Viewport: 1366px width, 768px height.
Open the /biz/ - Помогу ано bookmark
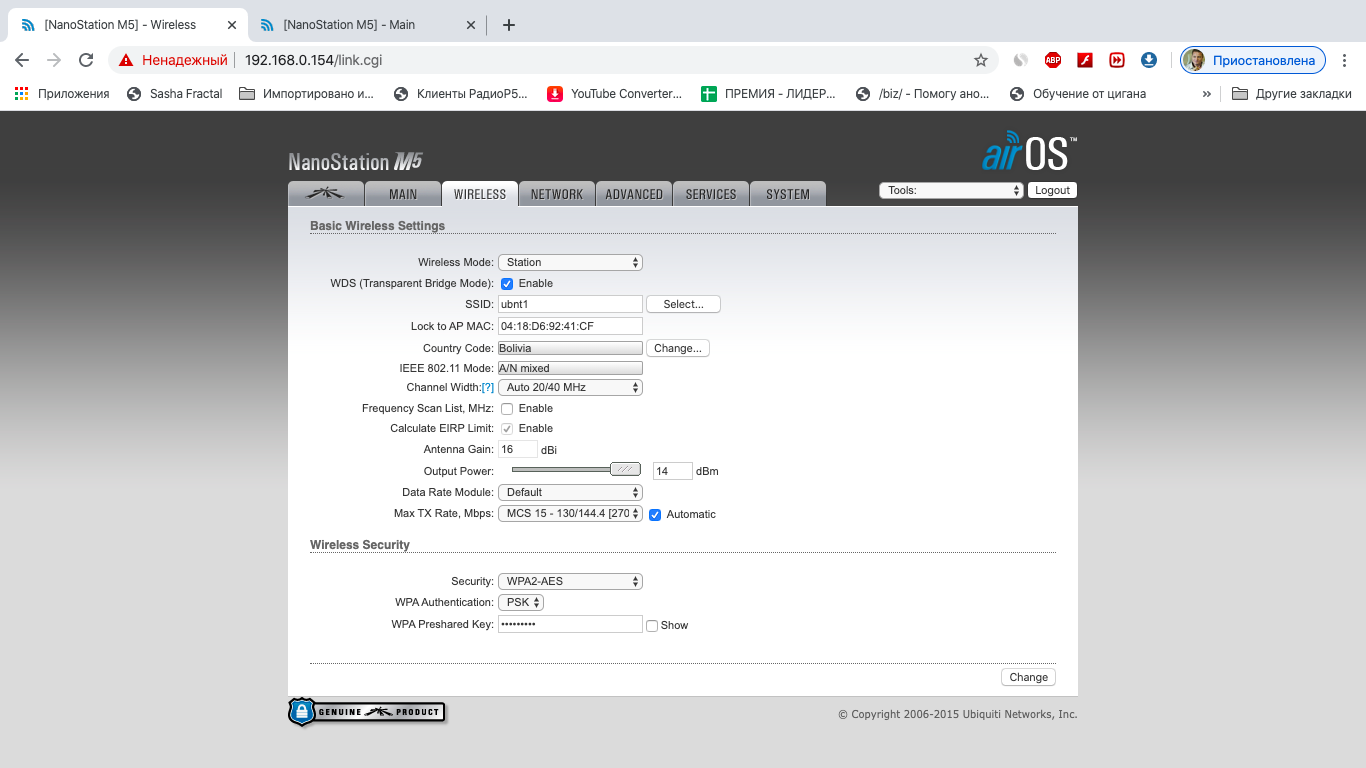(x=923, y=94)
